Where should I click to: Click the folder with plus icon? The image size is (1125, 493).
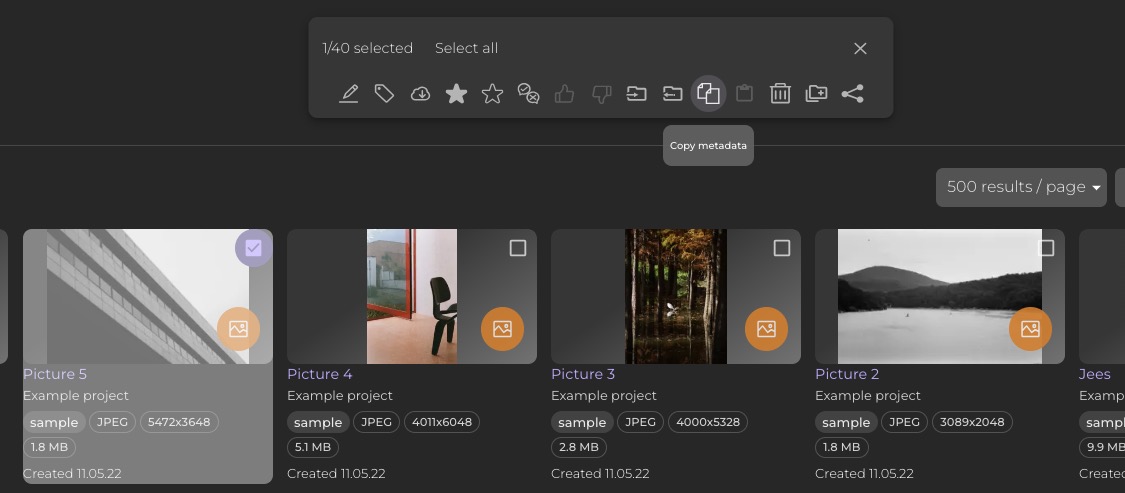coord(816,94)
